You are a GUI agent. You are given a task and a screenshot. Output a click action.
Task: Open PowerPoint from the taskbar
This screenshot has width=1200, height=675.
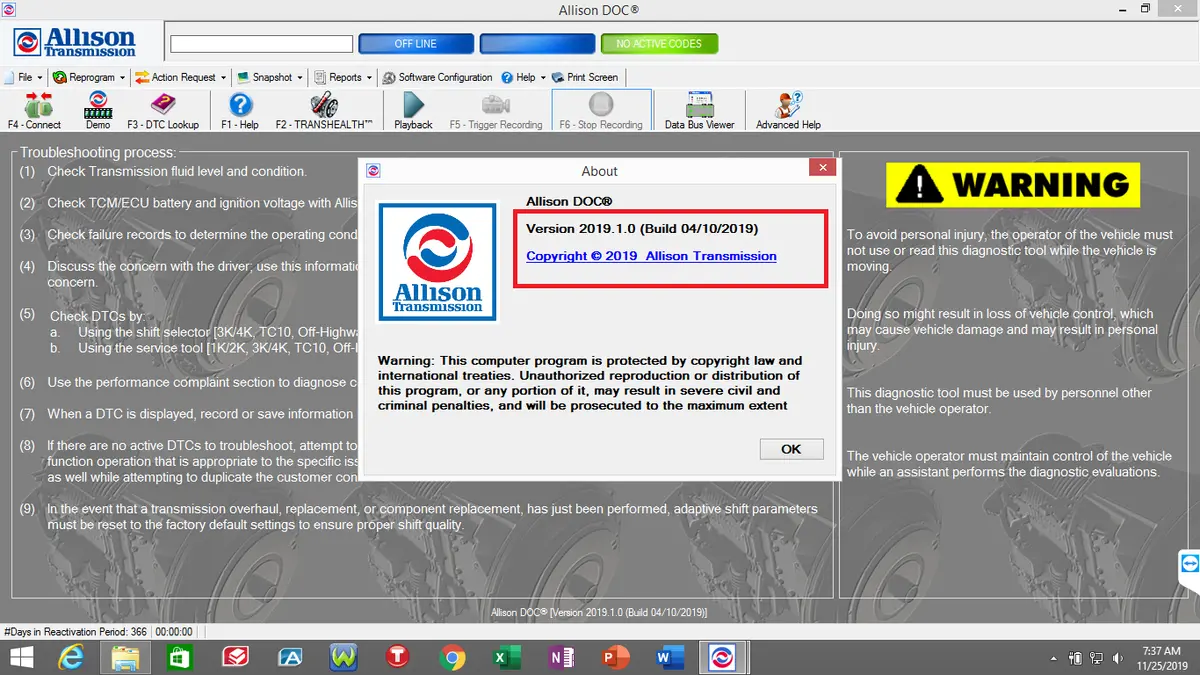(615, 657)
